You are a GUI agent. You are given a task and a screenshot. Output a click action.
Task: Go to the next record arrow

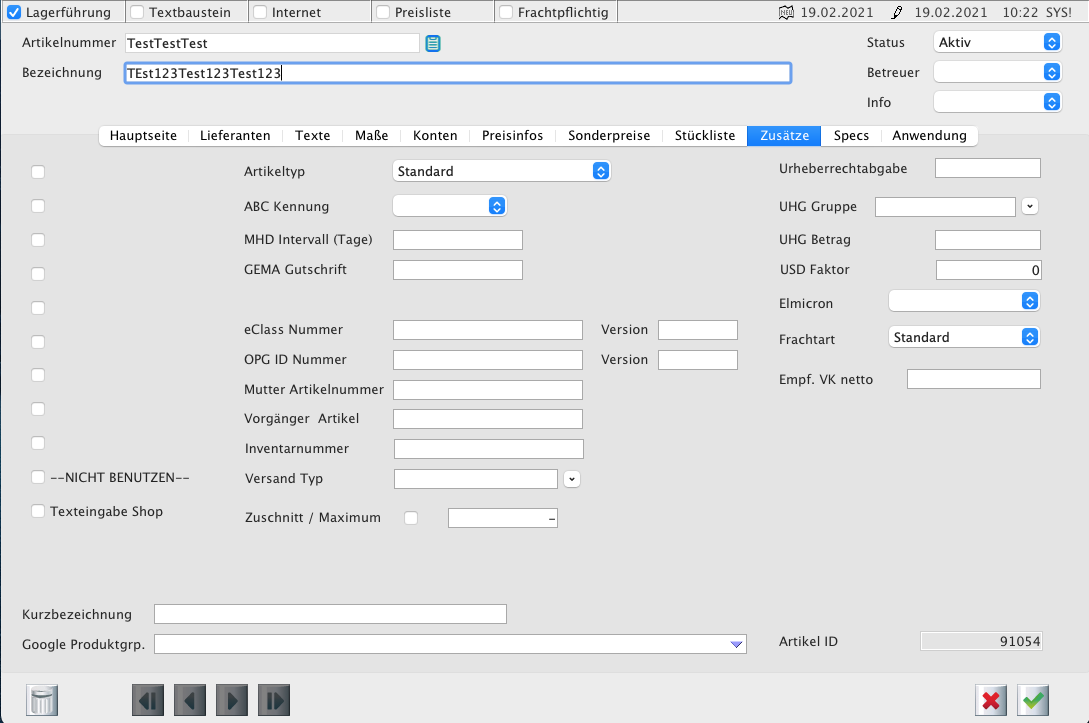tap(232, 700)
